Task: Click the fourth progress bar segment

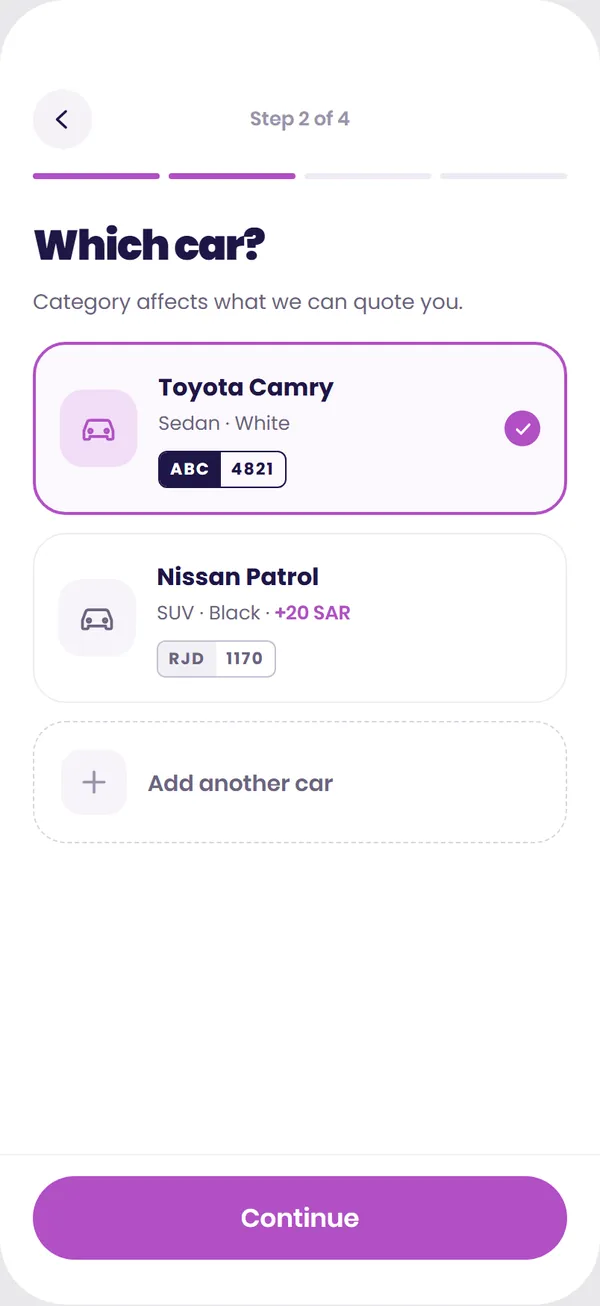Action: (504, 176)
